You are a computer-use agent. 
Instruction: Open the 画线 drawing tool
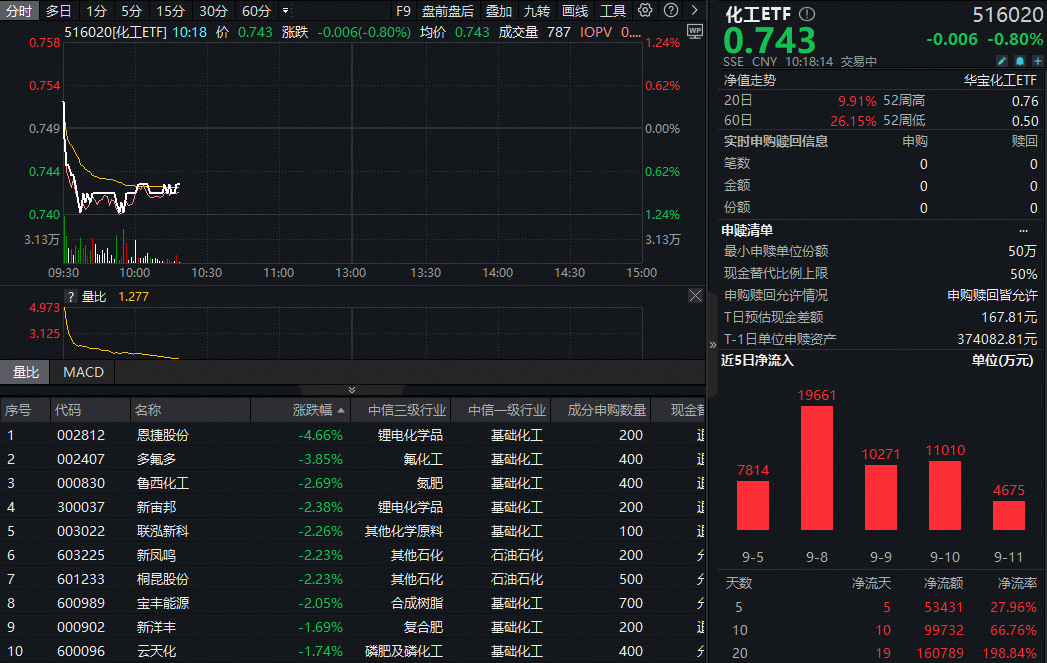[574, 10]
